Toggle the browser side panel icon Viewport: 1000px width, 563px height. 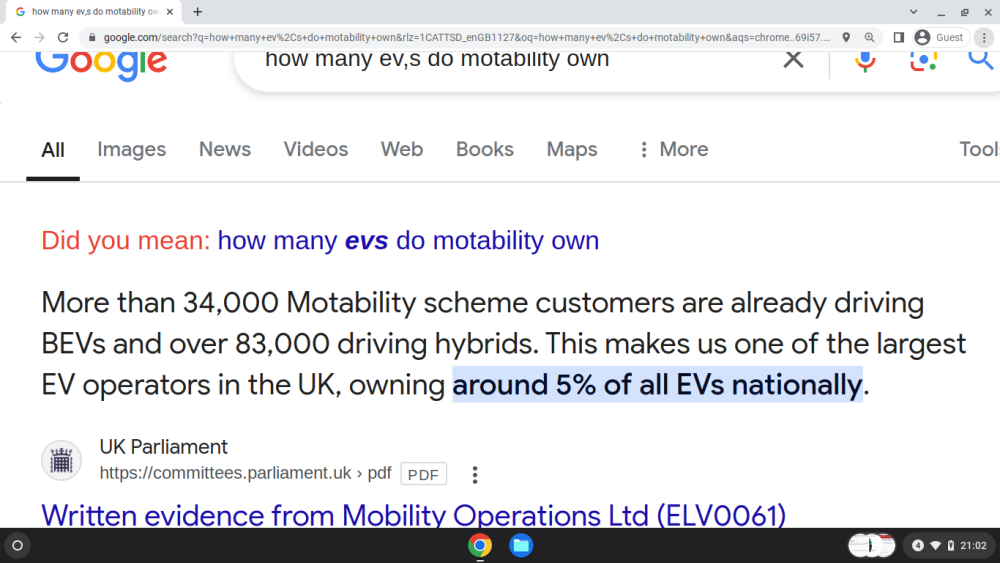point(899,38)
